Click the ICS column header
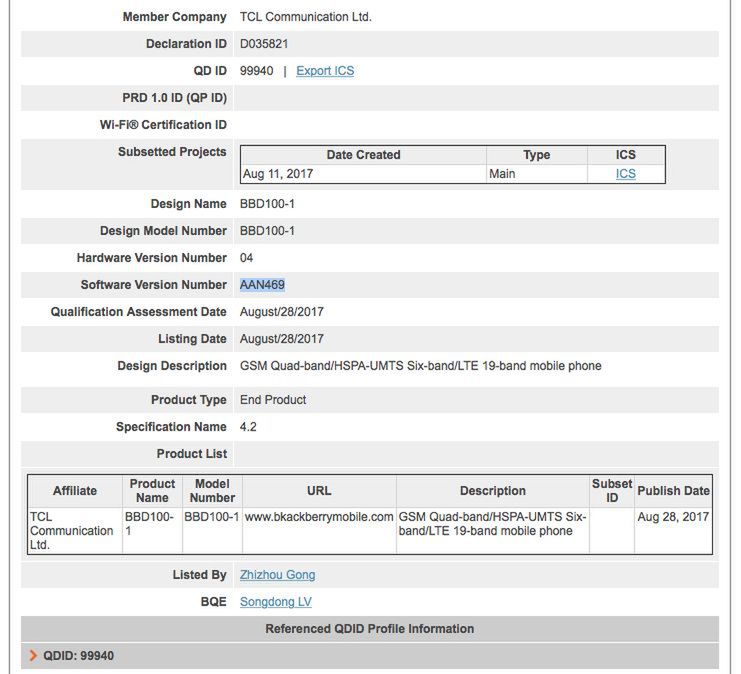741x674 pixels. [x=625, y=155]
